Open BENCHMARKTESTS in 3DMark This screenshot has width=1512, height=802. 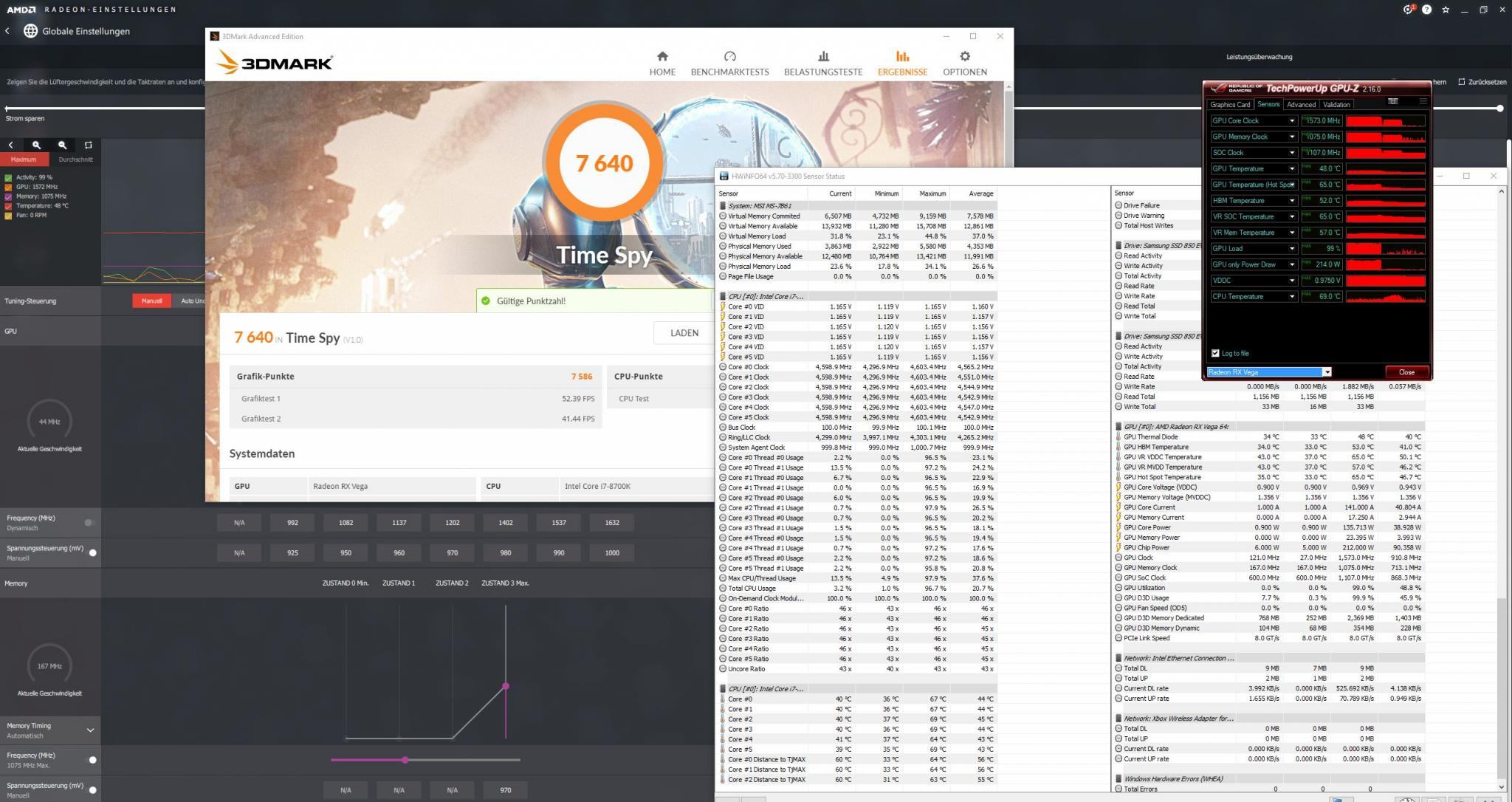(x=729, y=64)
